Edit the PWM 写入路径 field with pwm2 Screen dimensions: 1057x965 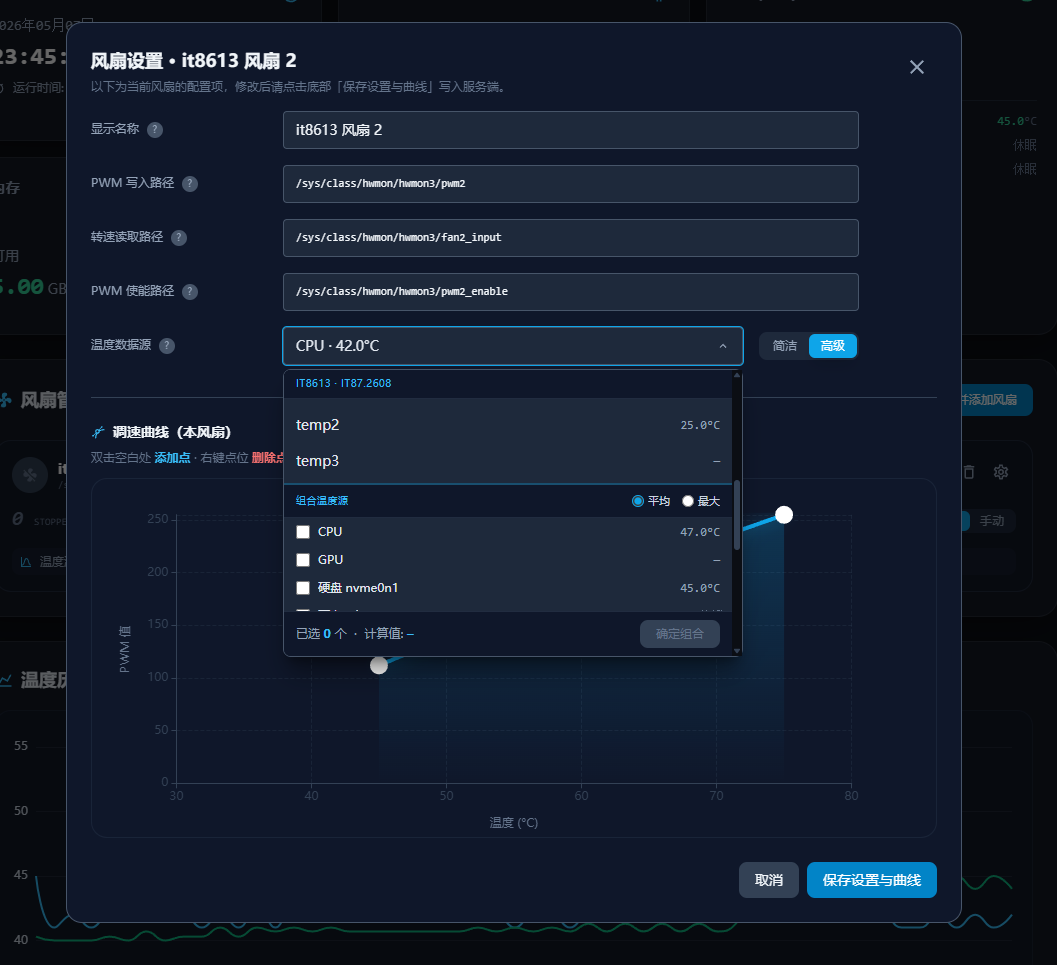click(x=570, y=184)
